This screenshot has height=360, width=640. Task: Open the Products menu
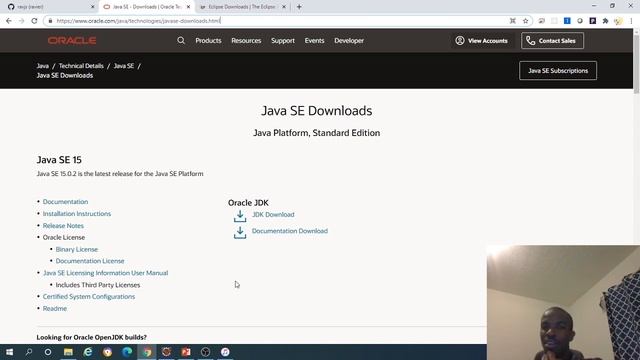pos(208,40)
